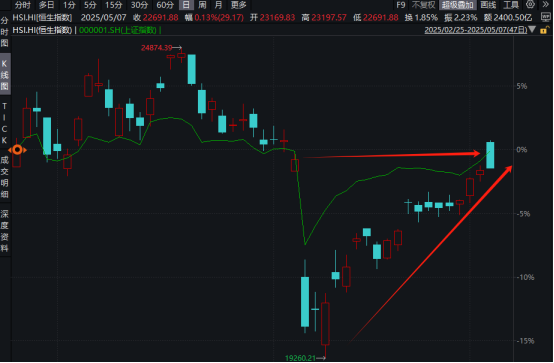Open 深度资料 in left sidebar
The image size is (554, 363).
click(5, 231)
